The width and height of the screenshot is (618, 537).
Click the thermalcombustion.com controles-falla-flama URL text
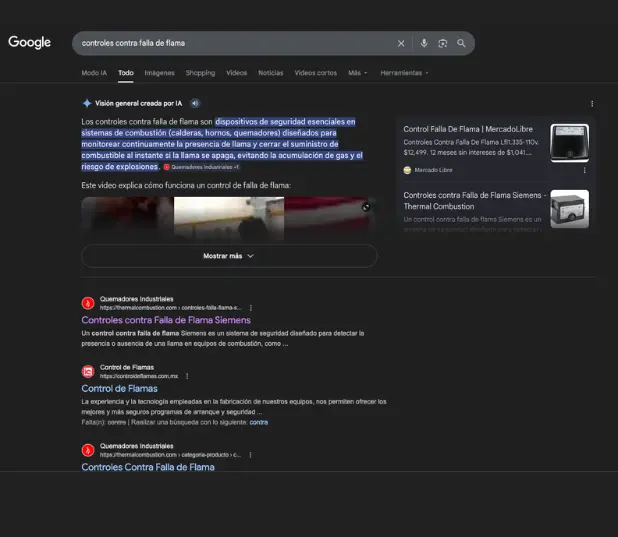171,308
